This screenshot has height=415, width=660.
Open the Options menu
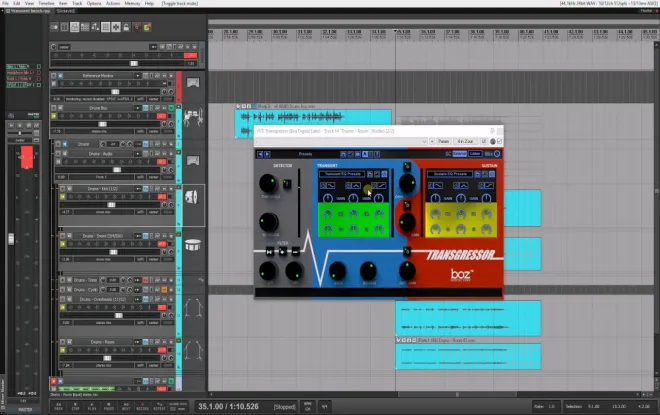(94, 3)
